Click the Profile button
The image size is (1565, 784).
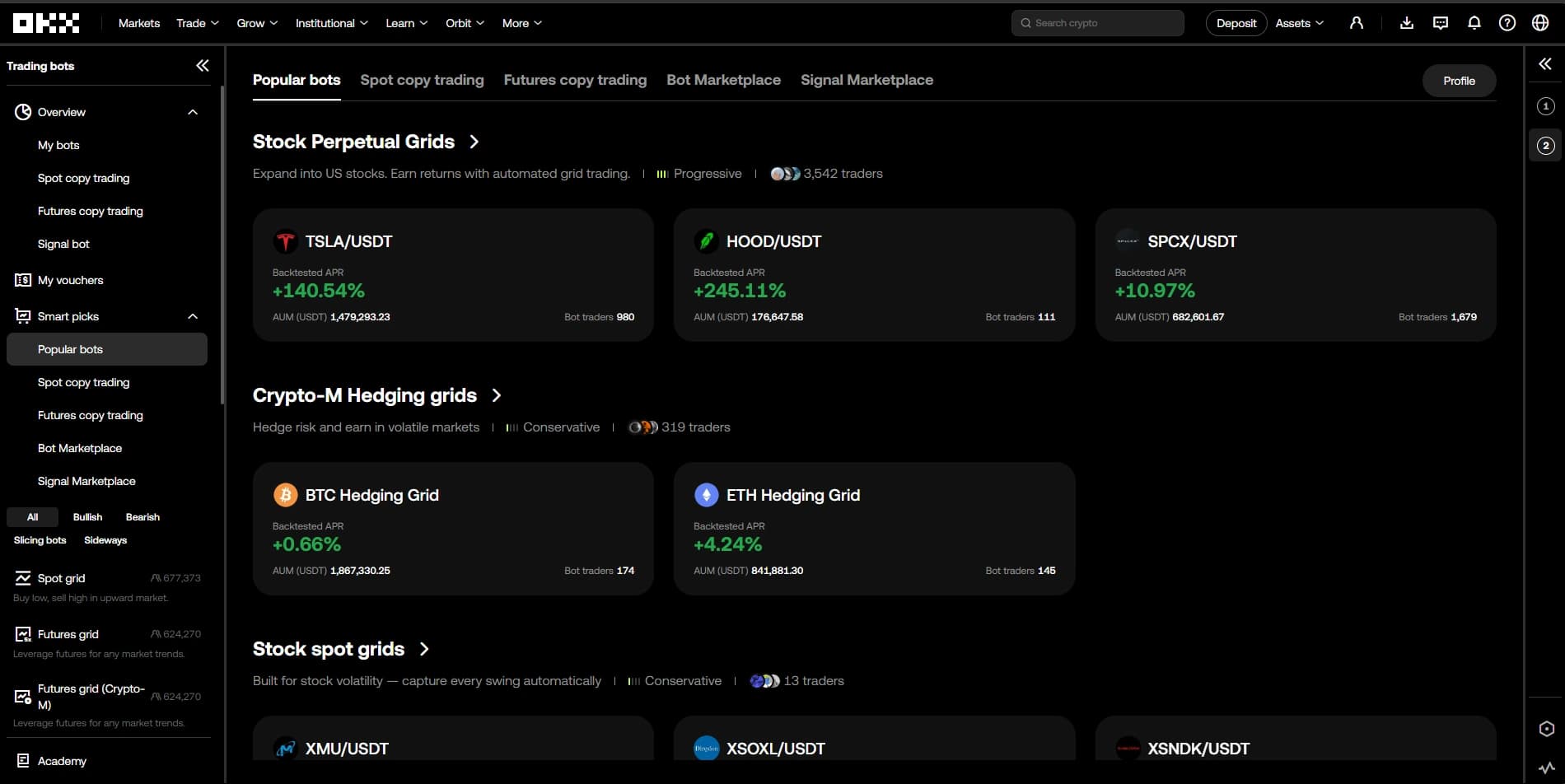(x=1459, y=81)
